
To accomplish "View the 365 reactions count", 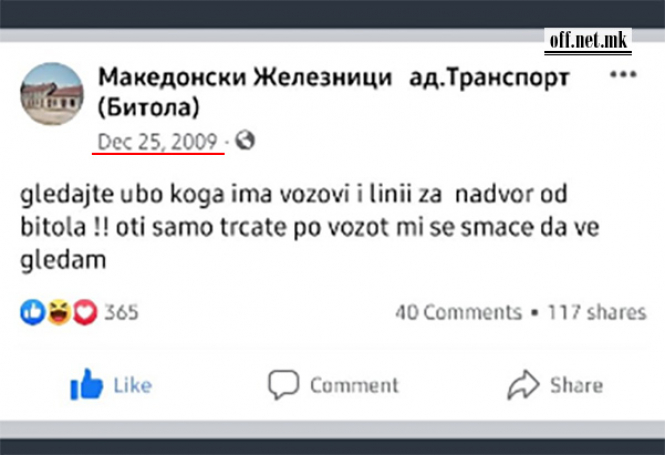I will coord(121,313).
